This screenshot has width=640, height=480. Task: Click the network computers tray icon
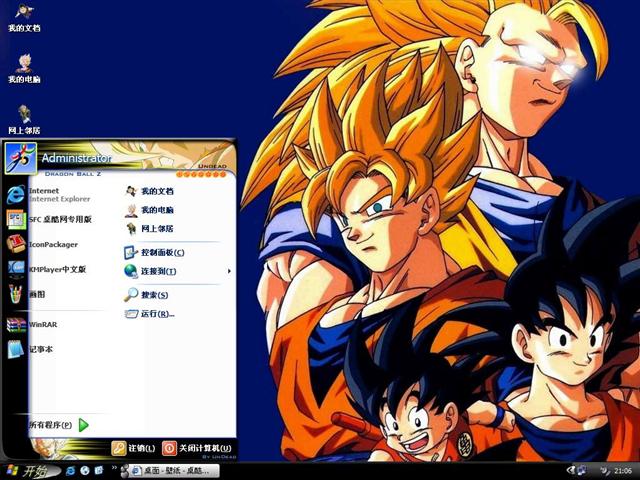[x=582, y=471]
